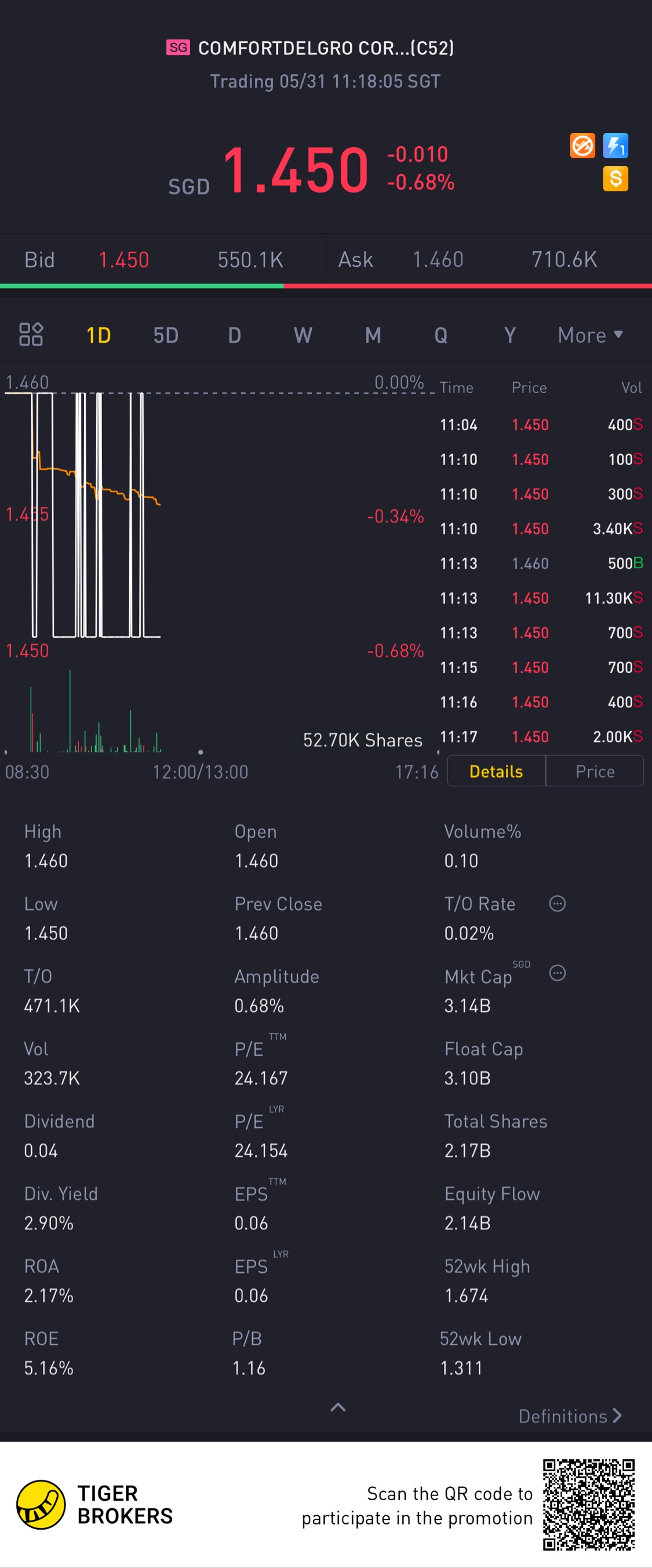Screen dimensions: 652x1568
Task: Tap the 11:17 trade row of 2.00K shares
Action: click(541, 736)
